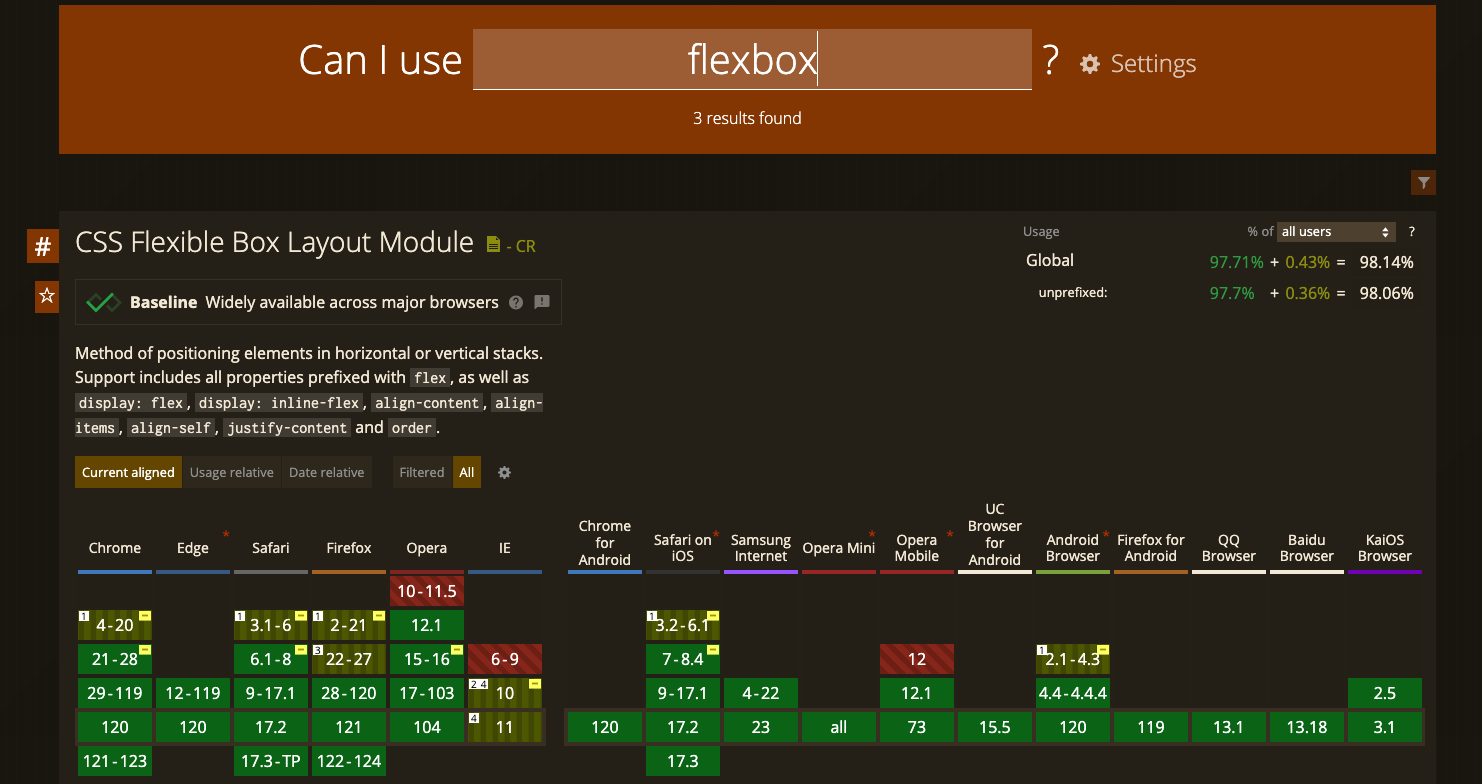
Task: Click Android Browser column header
Action: pyautogui.click(x=1073, y=548)
